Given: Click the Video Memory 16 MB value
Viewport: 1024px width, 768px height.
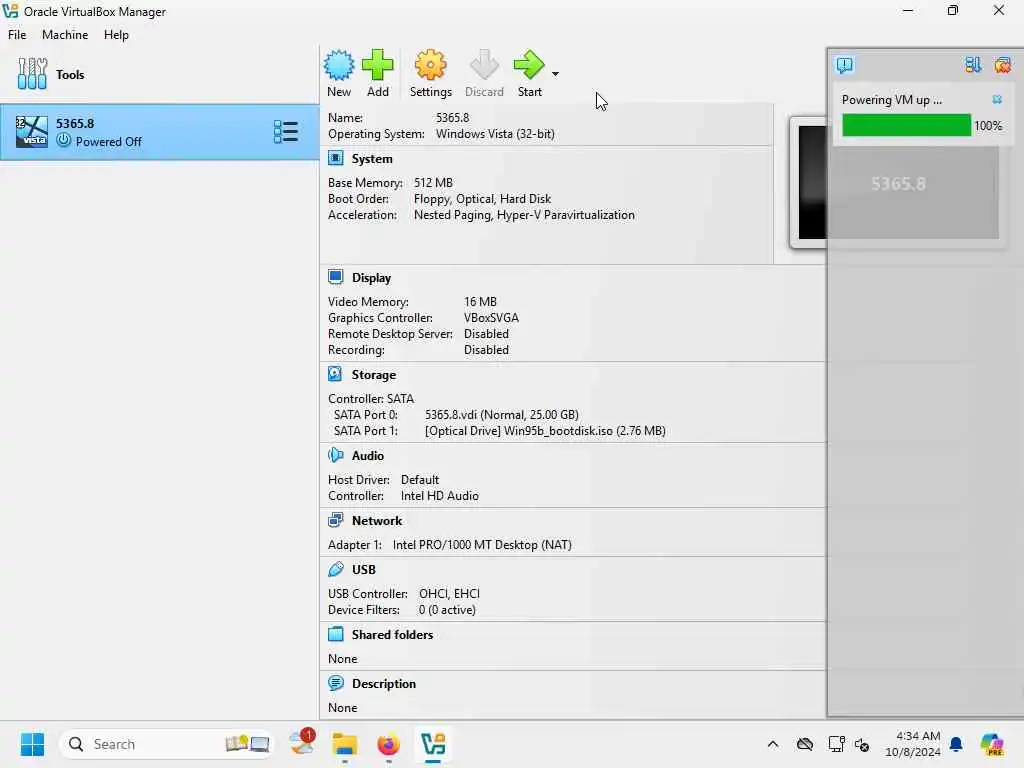Looking at the screenshot, I should (480, 302).
